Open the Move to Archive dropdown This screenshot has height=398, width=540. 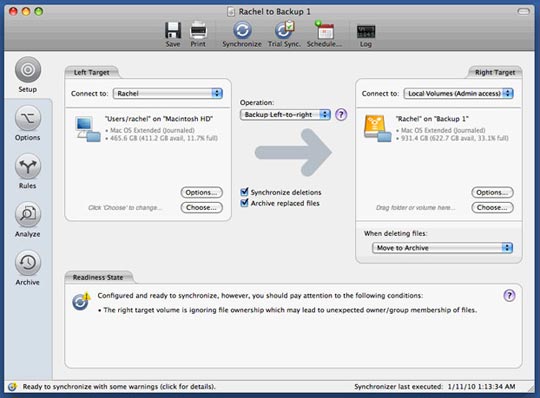(x=442, y=248)
